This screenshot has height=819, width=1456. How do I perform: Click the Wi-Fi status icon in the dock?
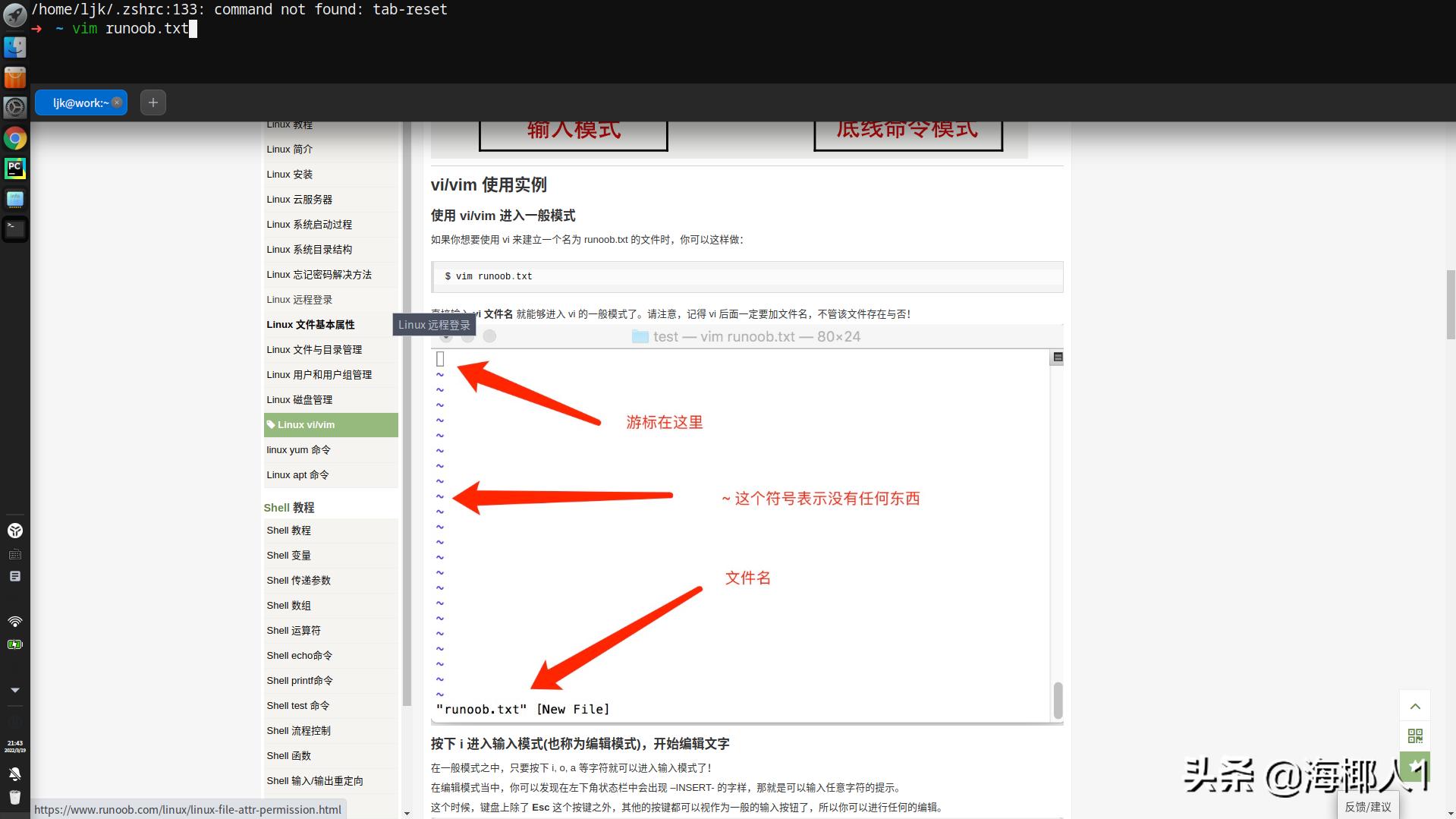pyautogui.click(x=15, y=621)
